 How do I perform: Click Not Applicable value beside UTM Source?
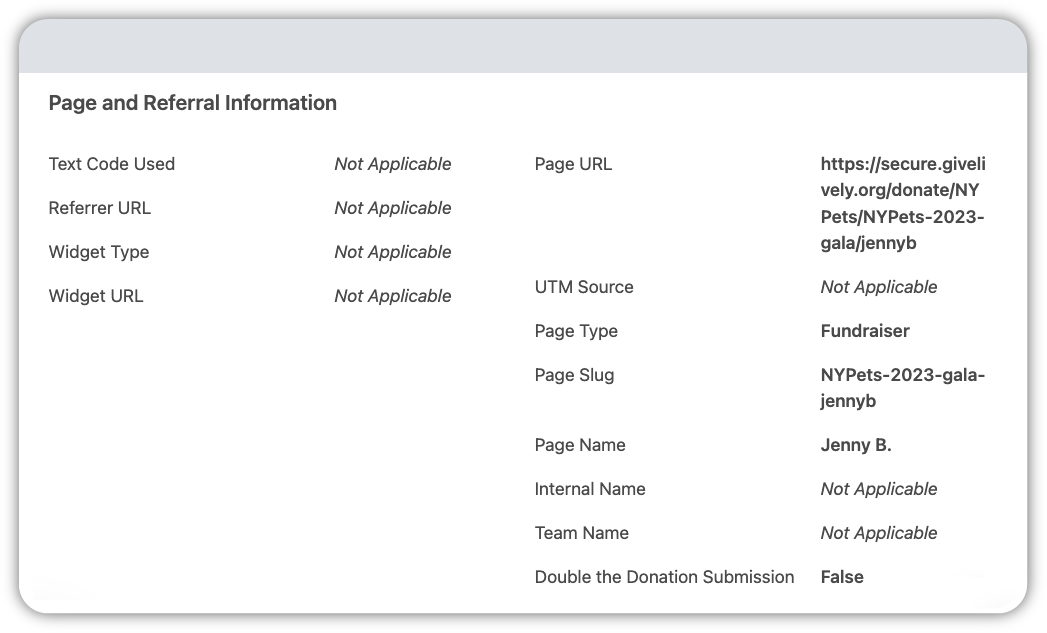[879, 287]
